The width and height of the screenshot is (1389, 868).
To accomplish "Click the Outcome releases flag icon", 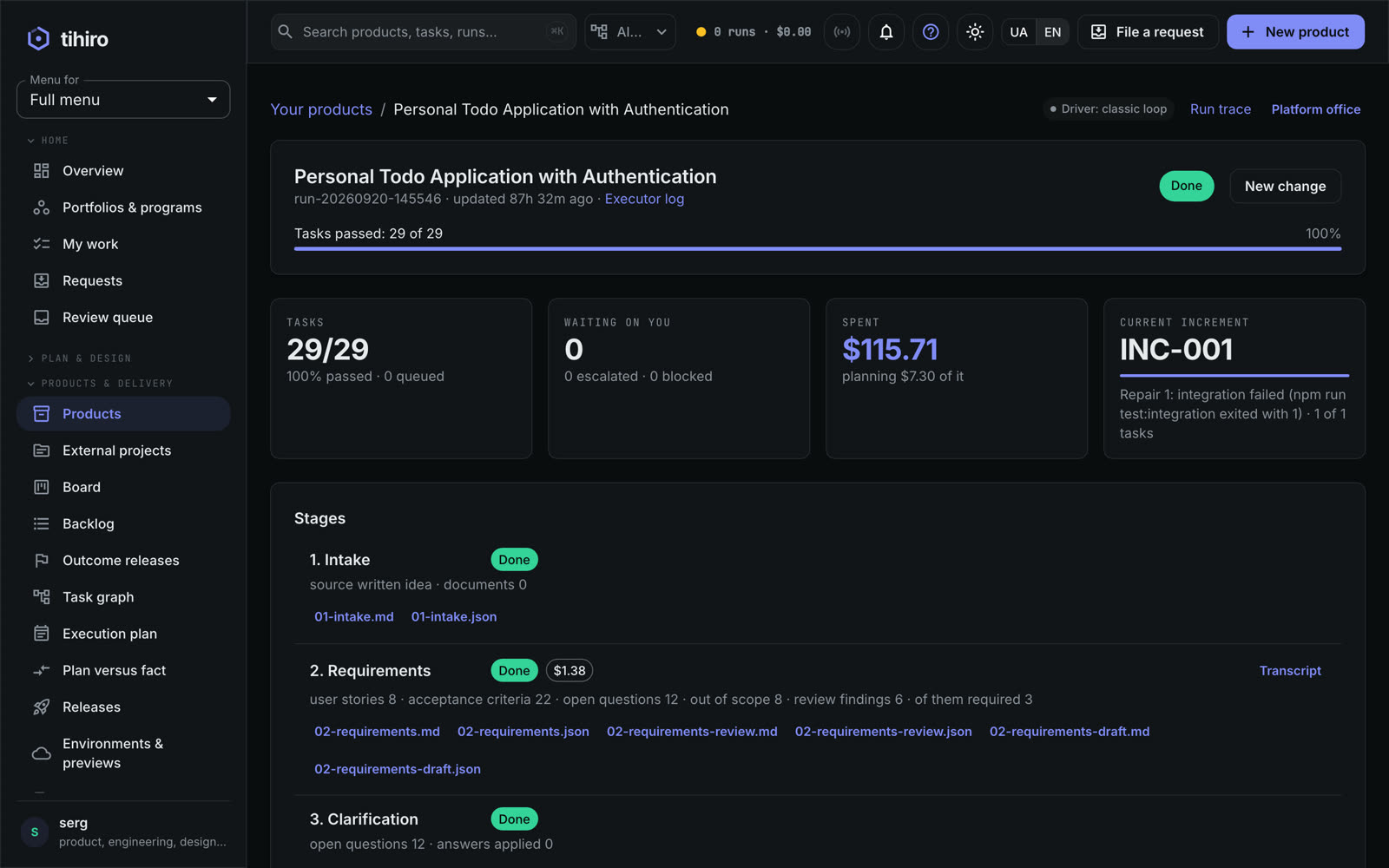I will click(x=41, y=561).
